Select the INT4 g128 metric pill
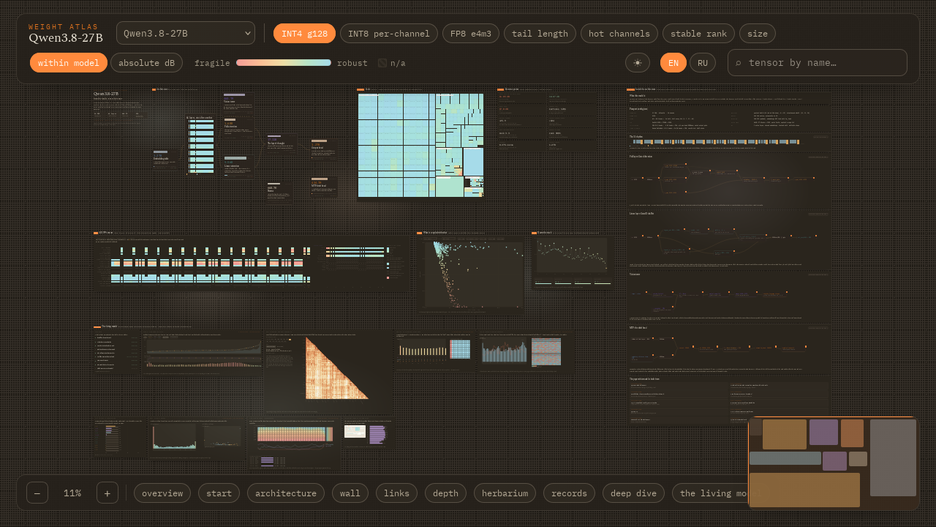 [304, 33]
